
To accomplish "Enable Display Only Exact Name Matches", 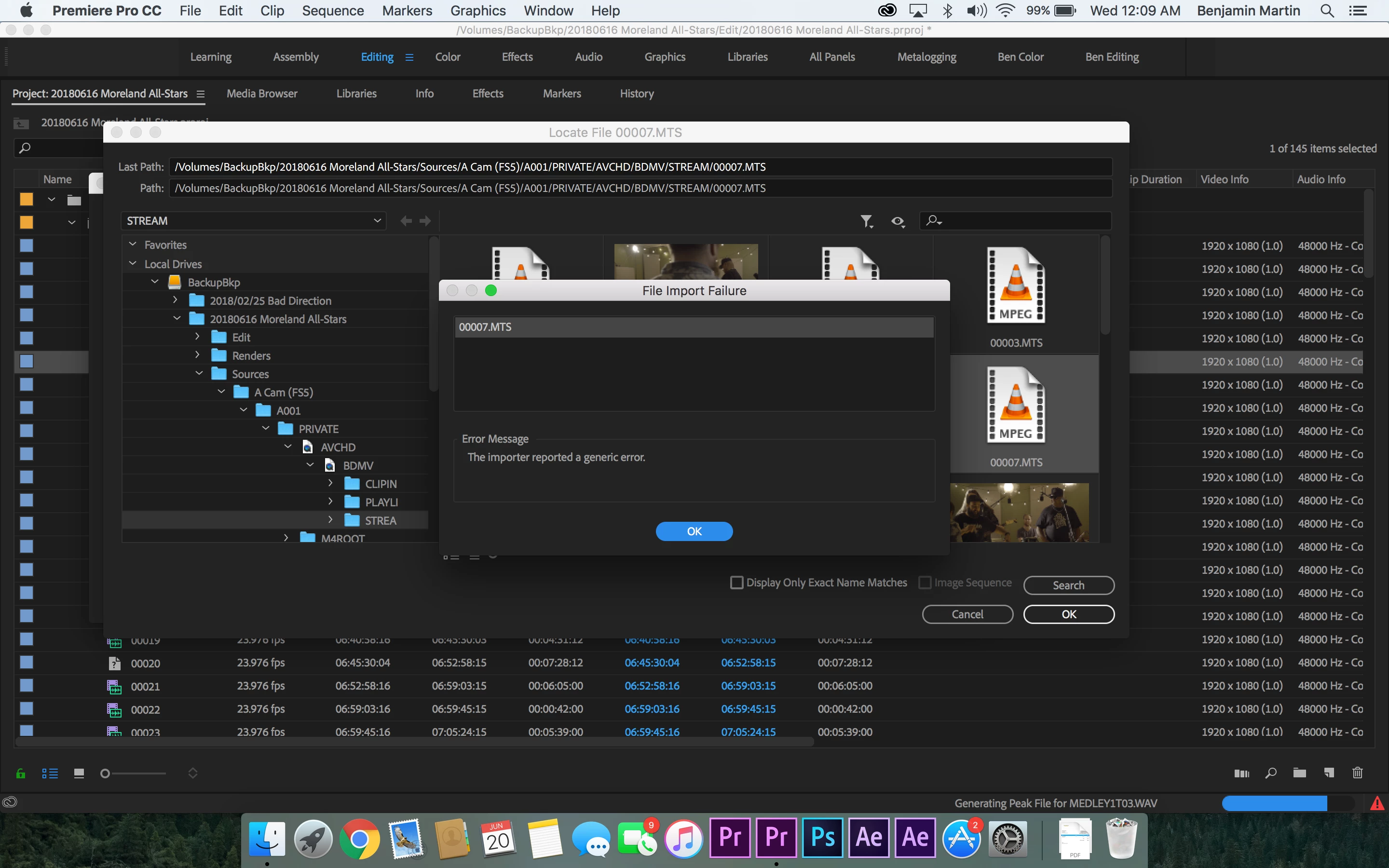I will tap(736, 583).
